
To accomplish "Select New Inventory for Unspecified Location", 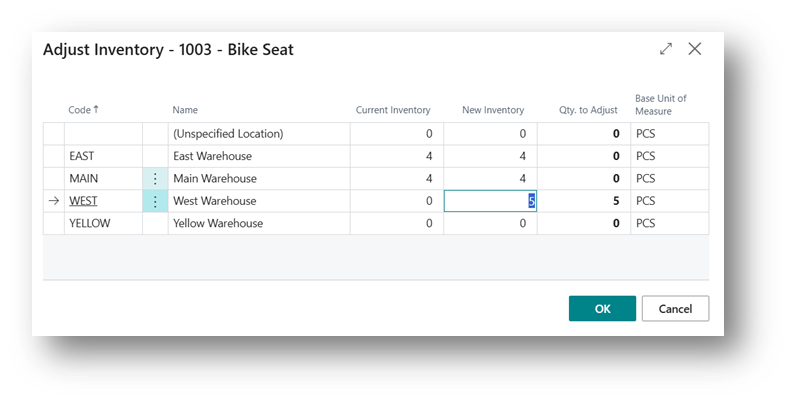I will [490, 133].
